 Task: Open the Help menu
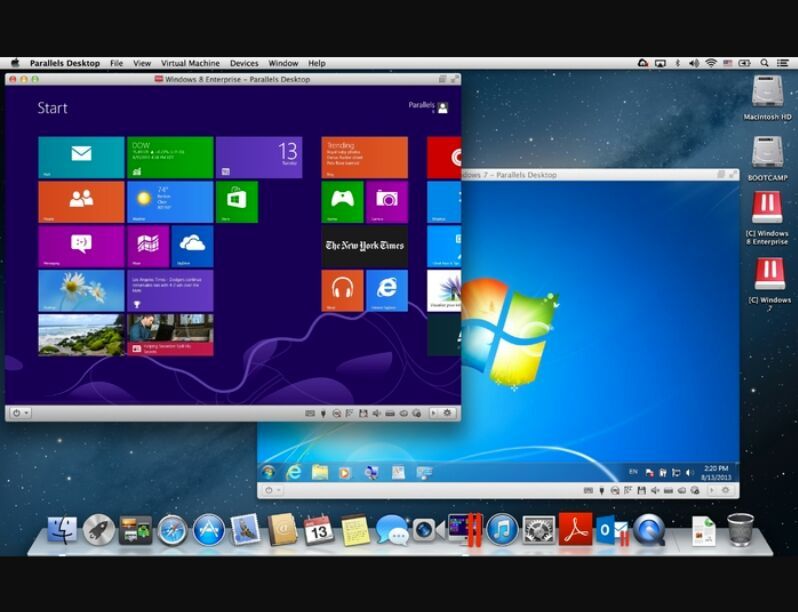pos(317,63)
